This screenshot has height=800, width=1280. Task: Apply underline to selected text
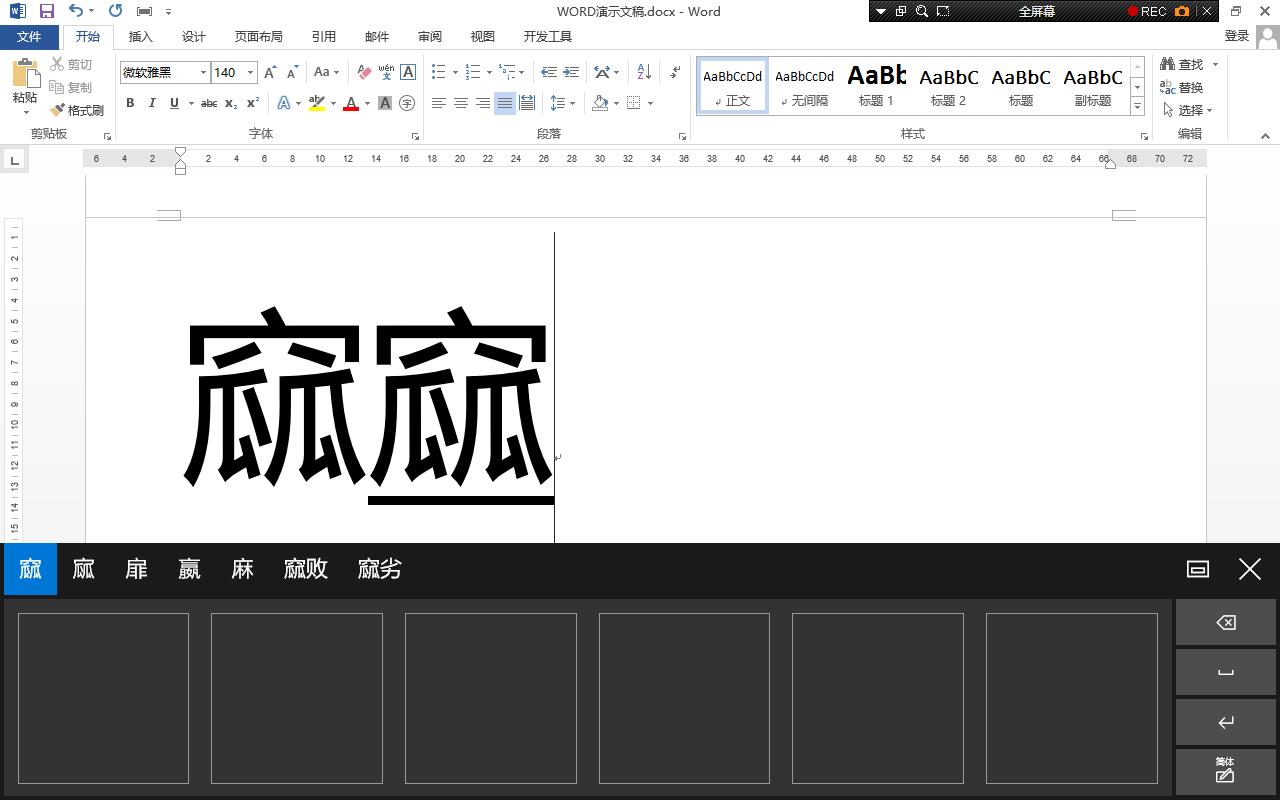pos(172,102)
